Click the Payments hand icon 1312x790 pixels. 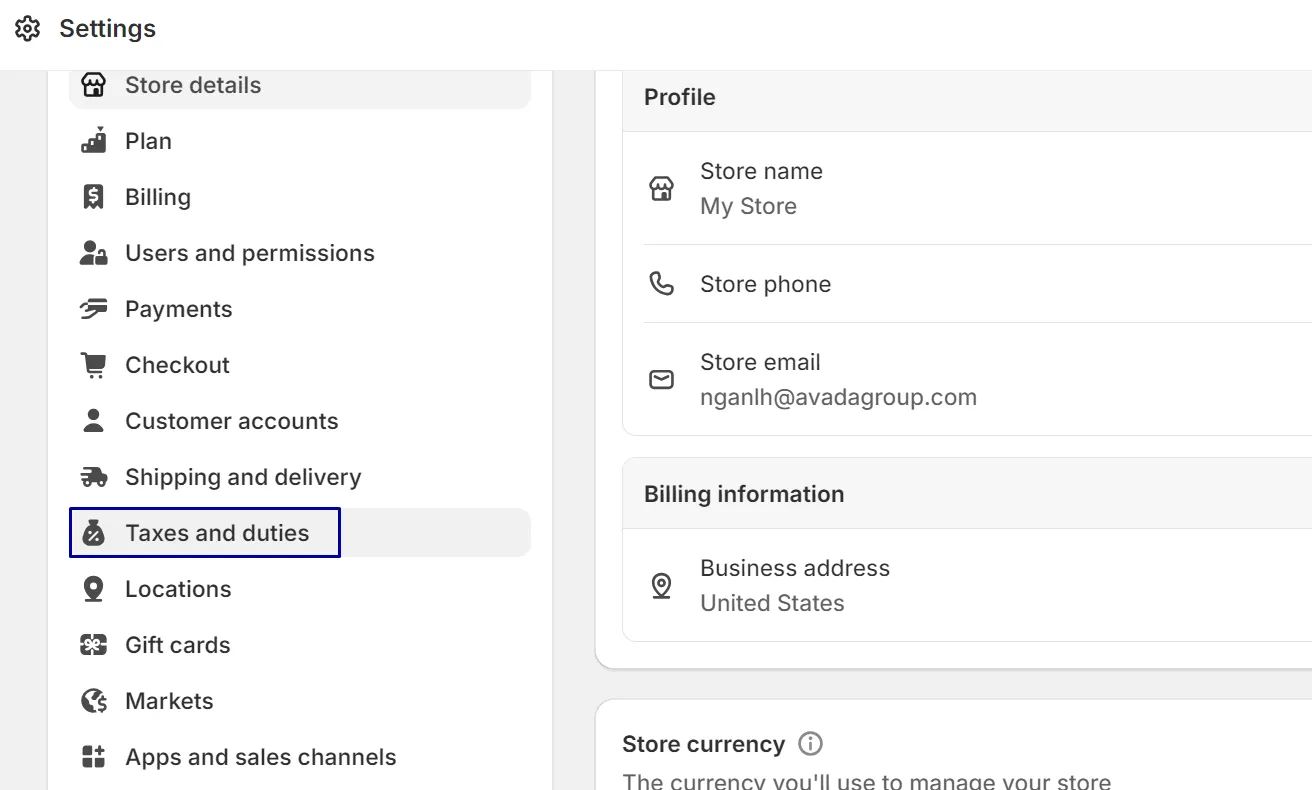pyautogui.click(x=93, y=309)
